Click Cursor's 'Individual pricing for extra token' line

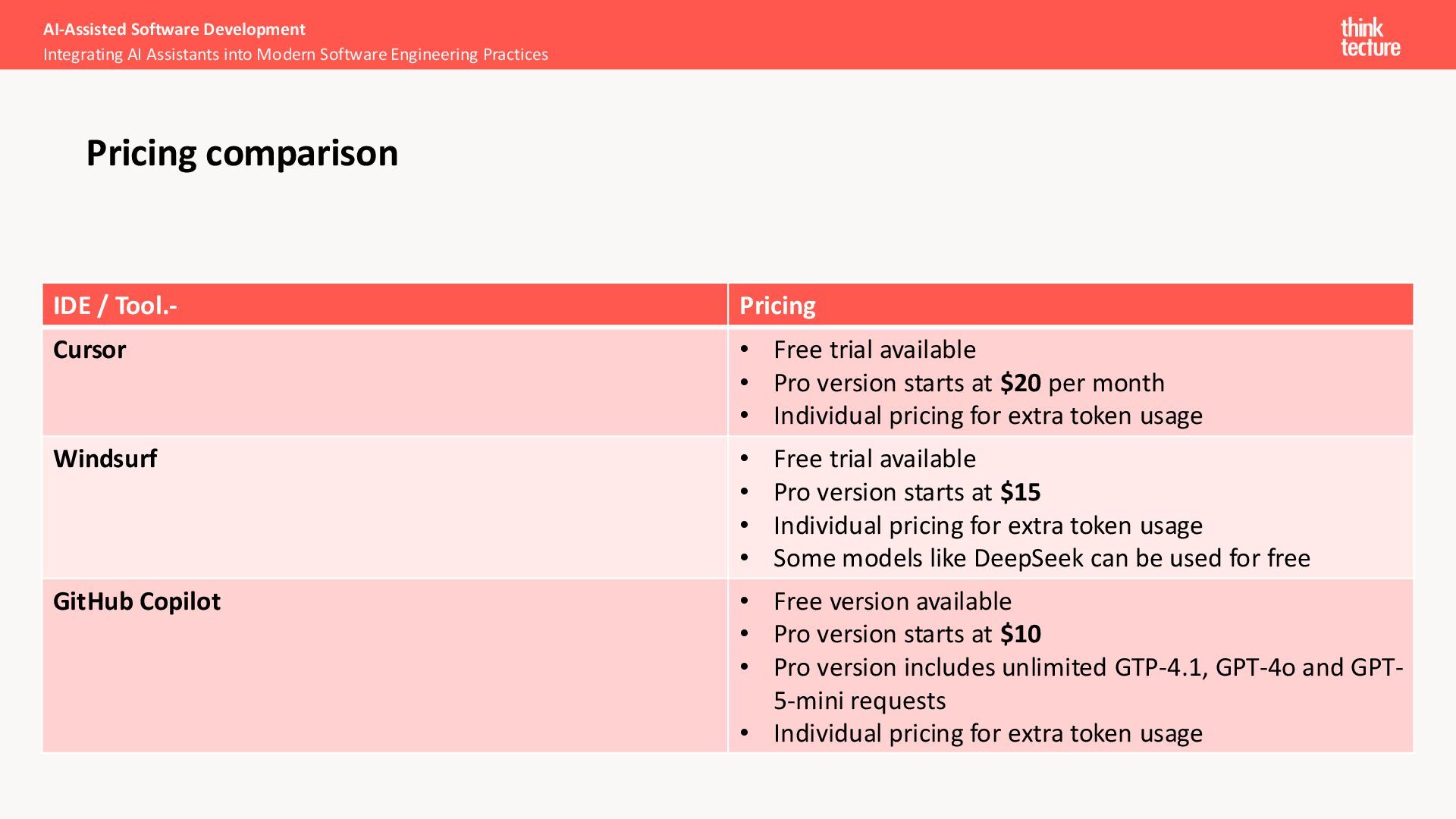coord(987,416)
